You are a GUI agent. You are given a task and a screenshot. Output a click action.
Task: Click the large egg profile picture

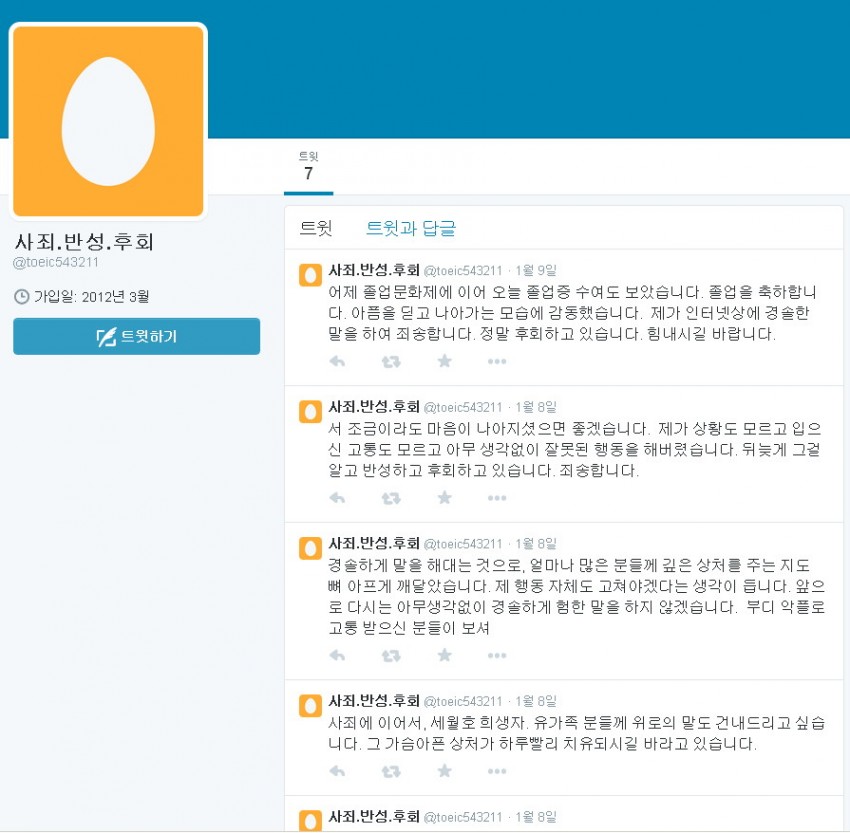(108, 121)
